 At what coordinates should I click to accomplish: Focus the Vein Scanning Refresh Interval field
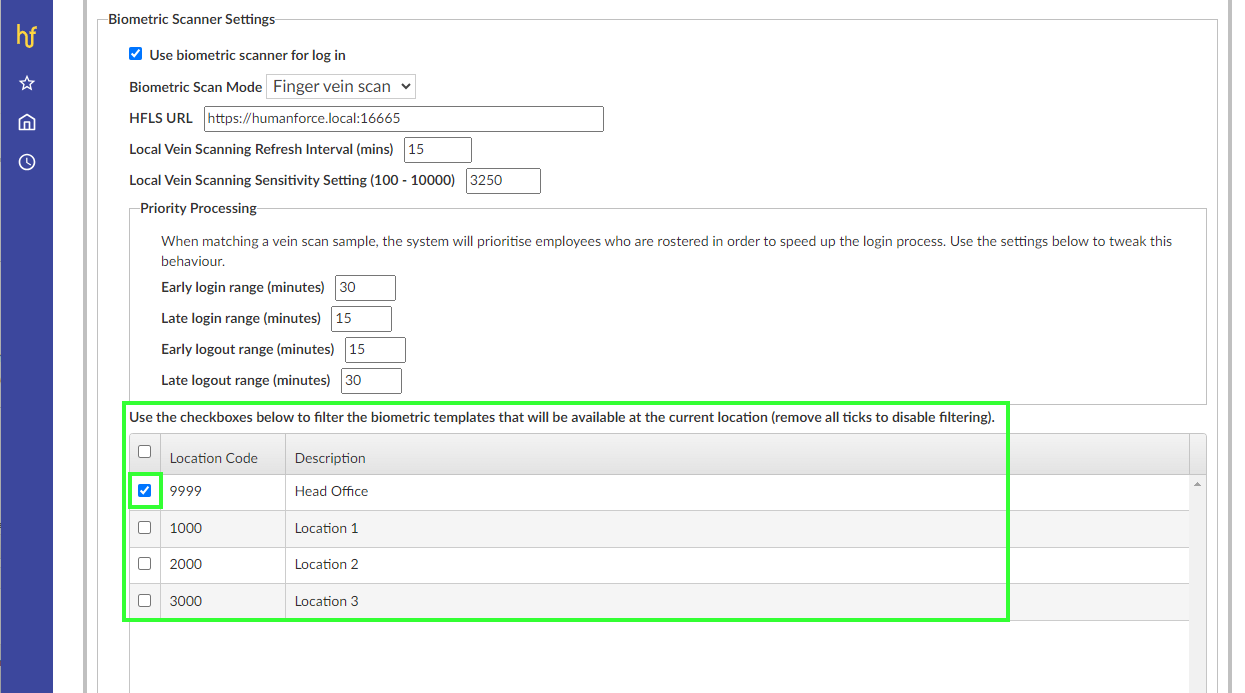pyautogui.click(x=437, y=150)
